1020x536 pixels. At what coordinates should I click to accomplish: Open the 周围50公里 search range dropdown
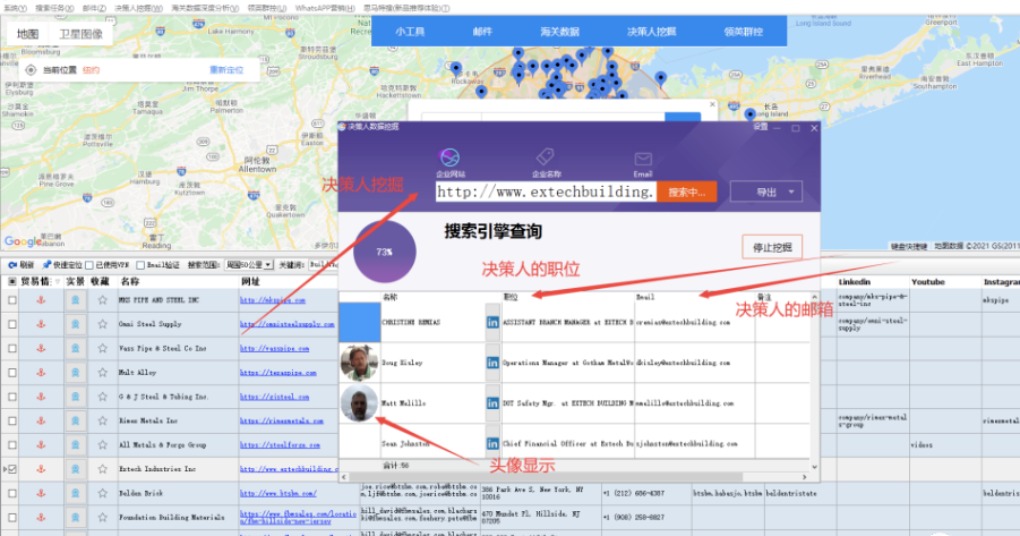pyautogui.click(x=248, y=265)
